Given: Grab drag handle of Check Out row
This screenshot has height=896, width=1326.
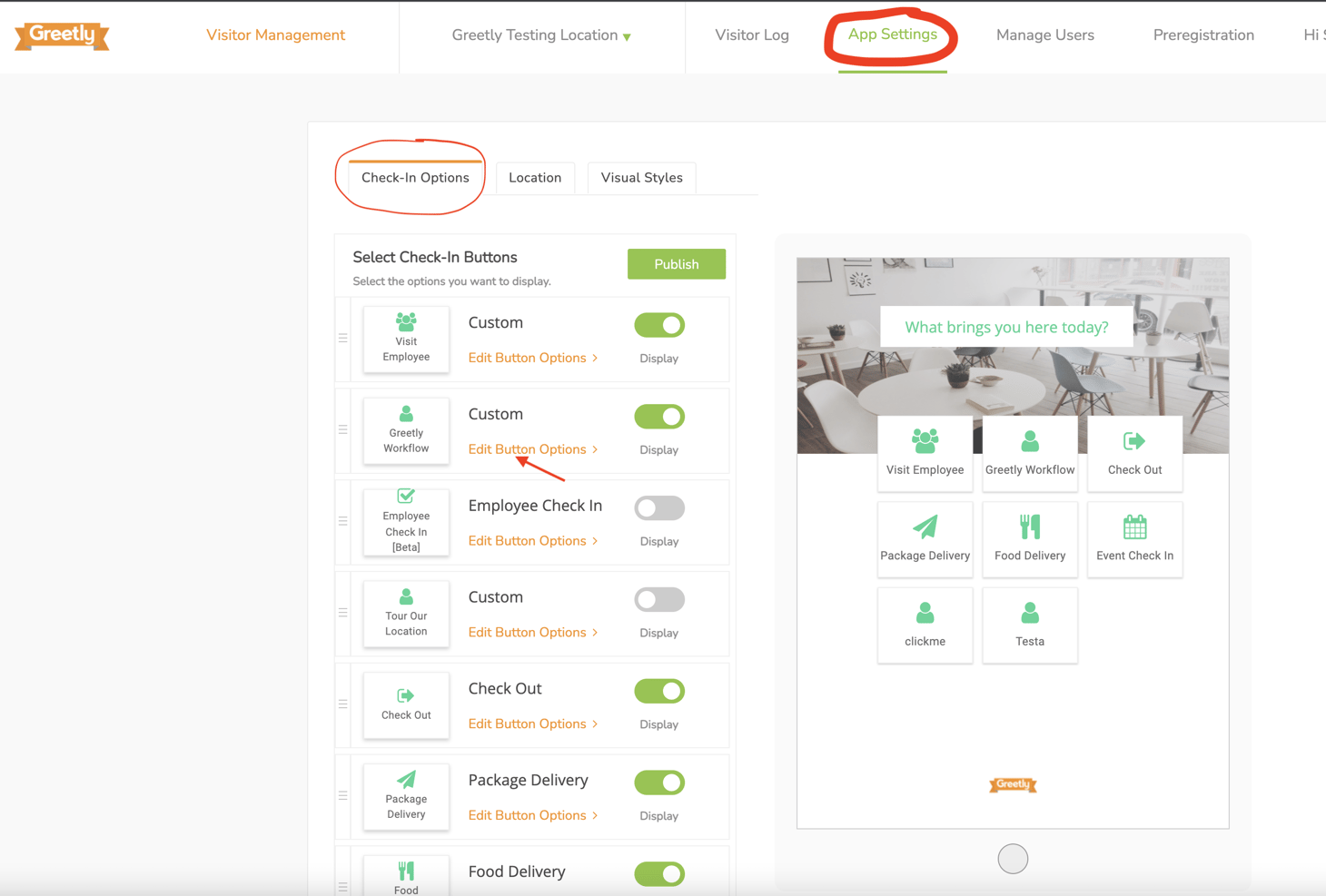Looking at the screenshot, I should (343, 704).
